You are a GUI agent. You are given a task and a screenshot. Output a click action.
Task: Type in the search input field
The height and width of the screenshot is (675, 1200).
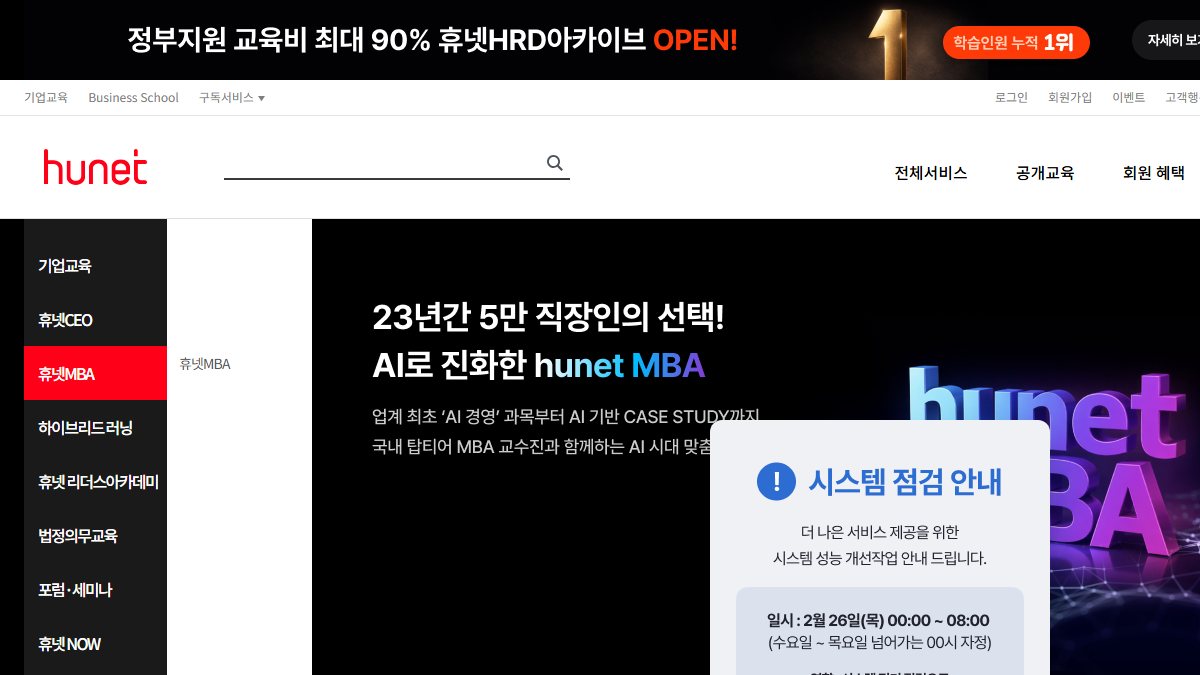[380, 163]
